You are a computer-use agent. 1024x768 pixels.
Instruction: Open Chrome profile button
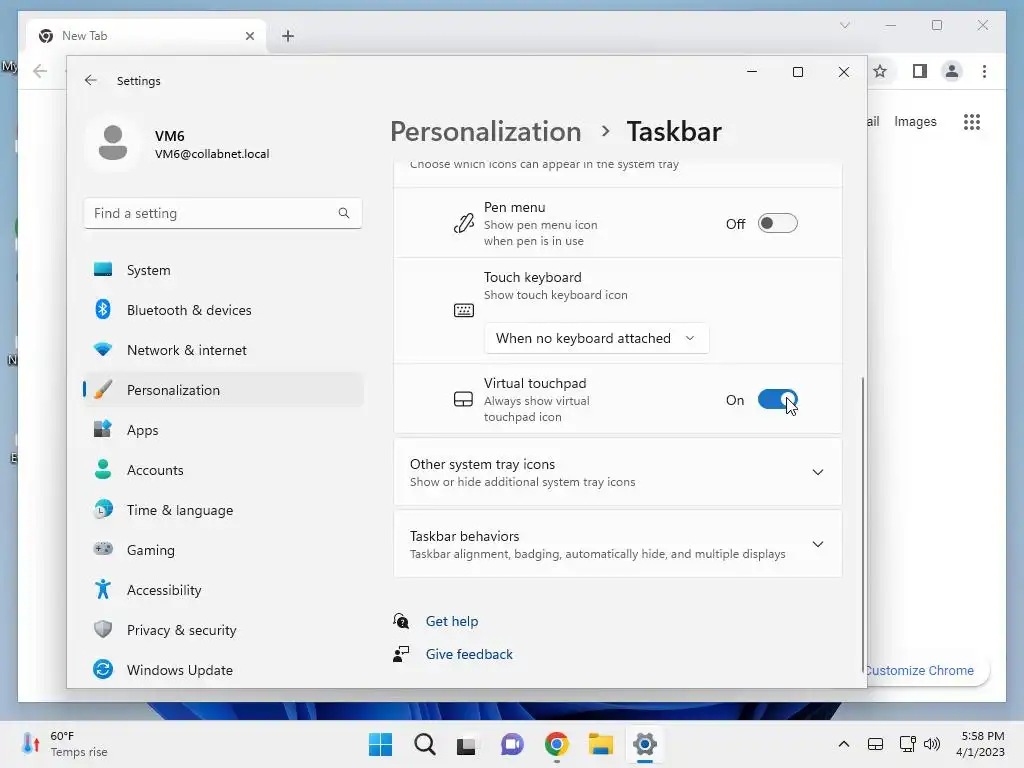click(x=952, y=71)
